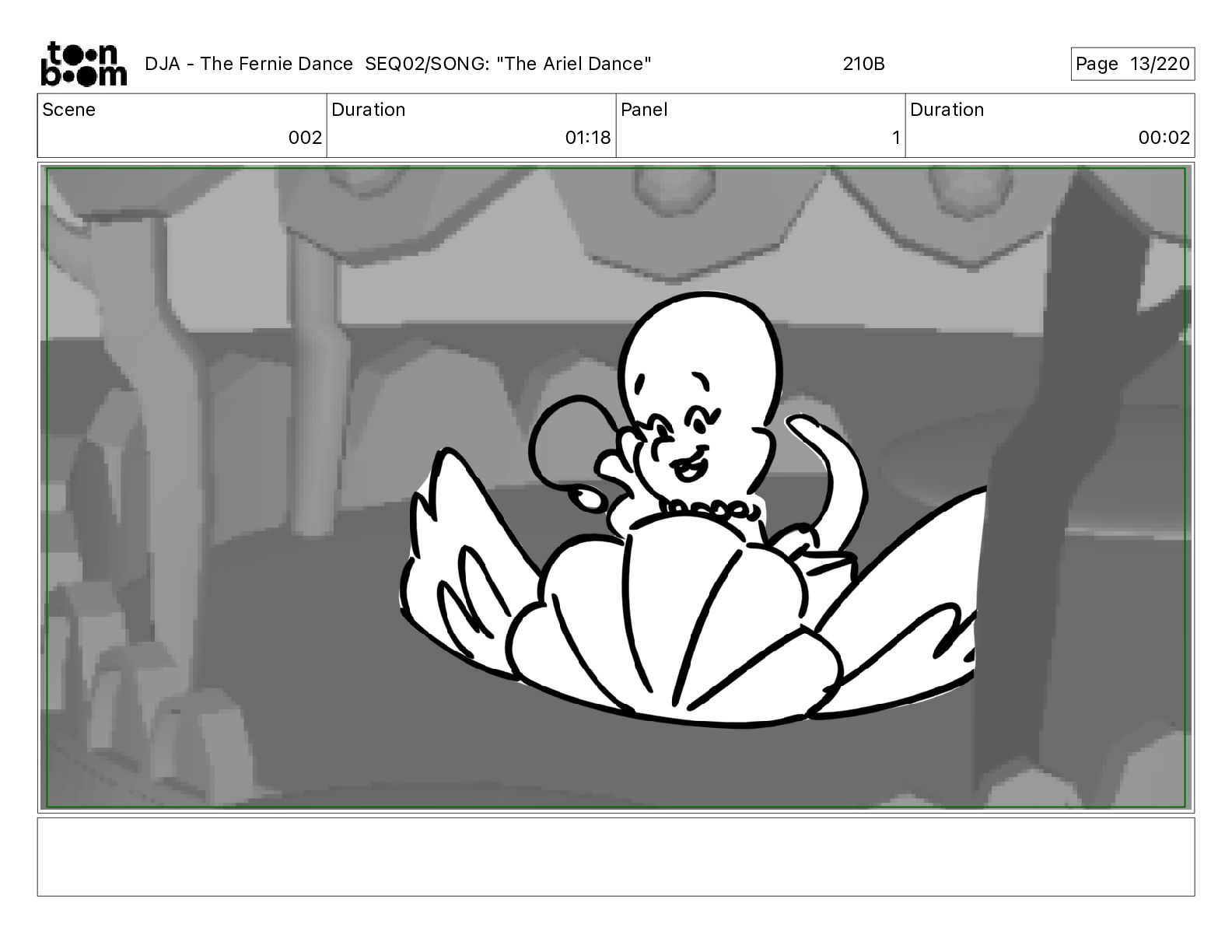Click the Toon Boom logo
This screenshot has width=1232, height=952.
[83, 64]
